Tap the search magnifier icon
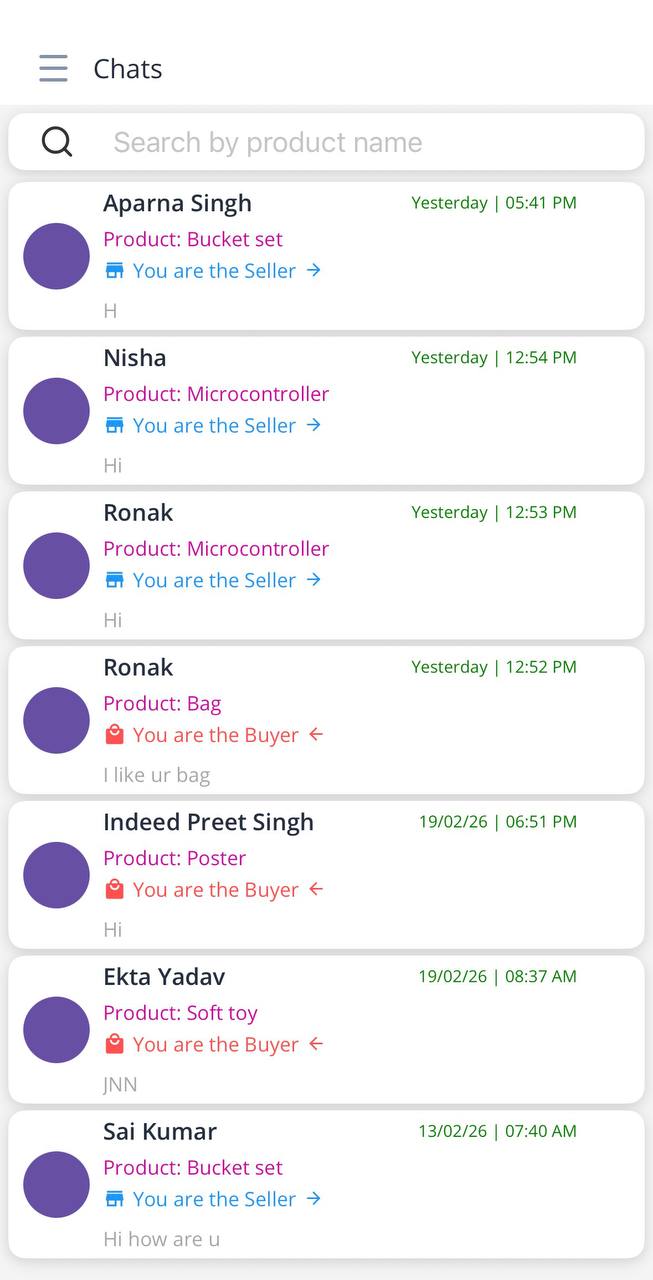Screen dimensions: 653x1280 click(x=57, y=142)
